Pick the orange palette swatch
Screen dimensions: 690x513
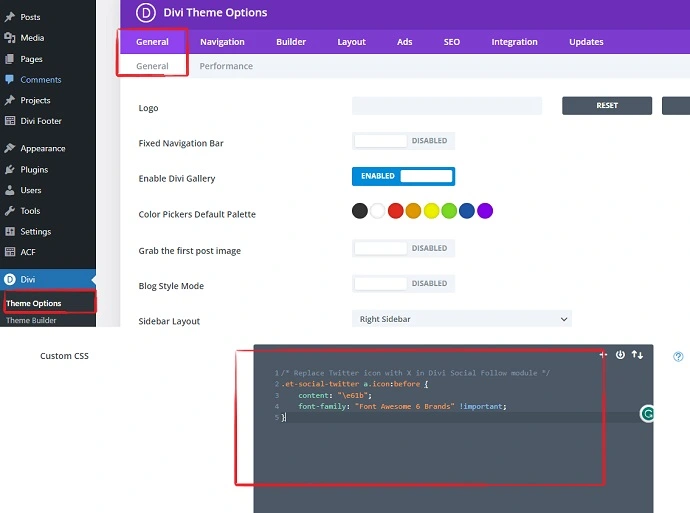[x=413, y=211]
